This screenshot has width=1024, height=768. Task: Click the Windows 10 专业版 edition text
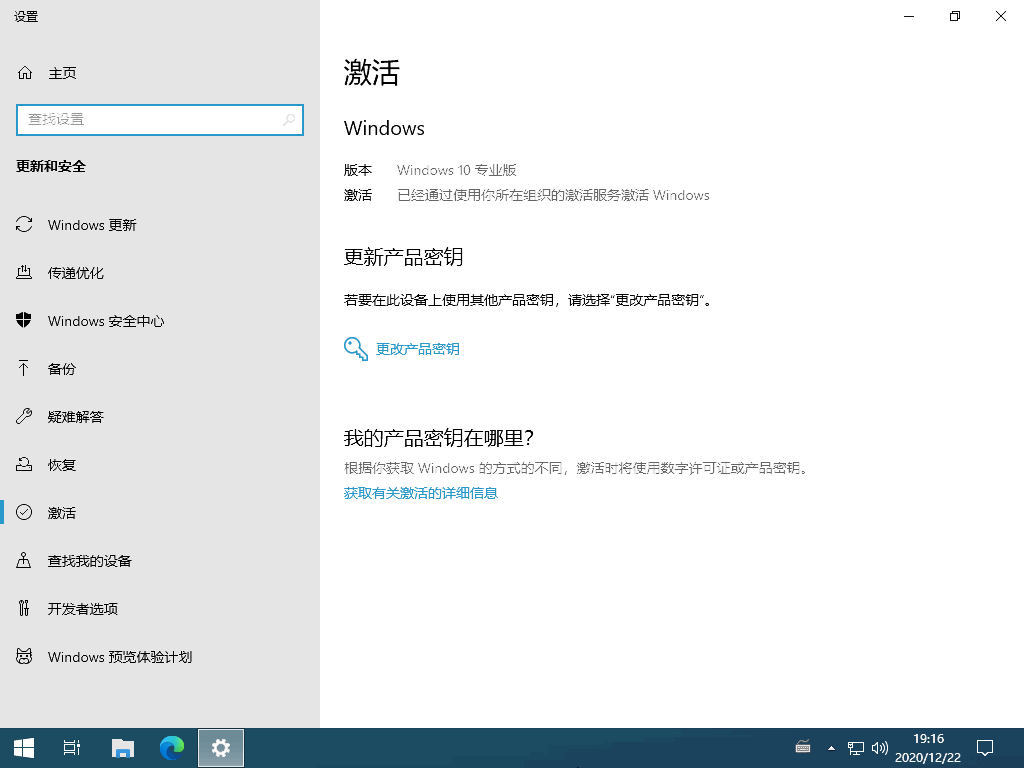[x=456, y=170]
